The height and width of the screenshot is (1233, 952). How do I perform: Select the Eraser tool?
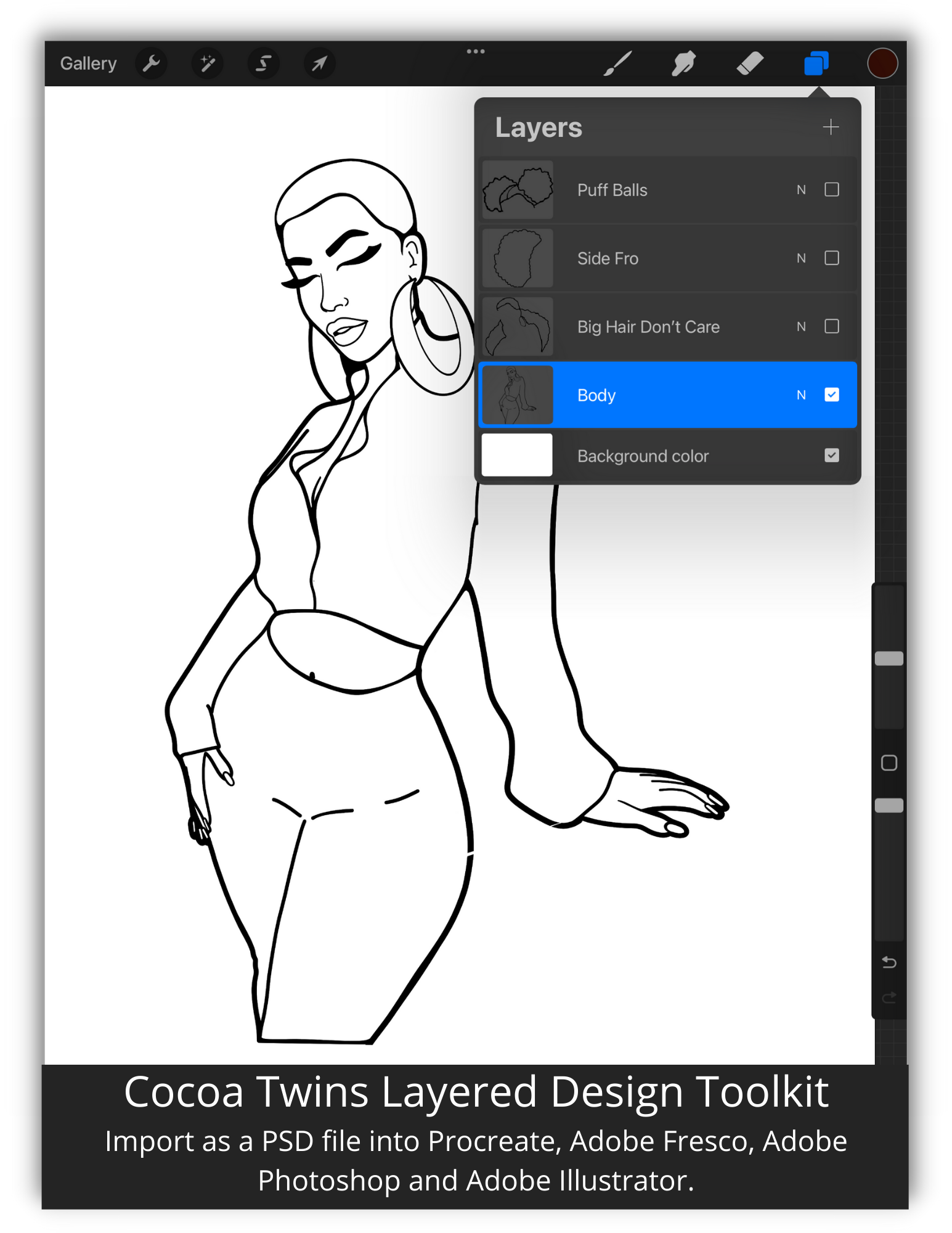pyautogui.click(x=750, y=63)
